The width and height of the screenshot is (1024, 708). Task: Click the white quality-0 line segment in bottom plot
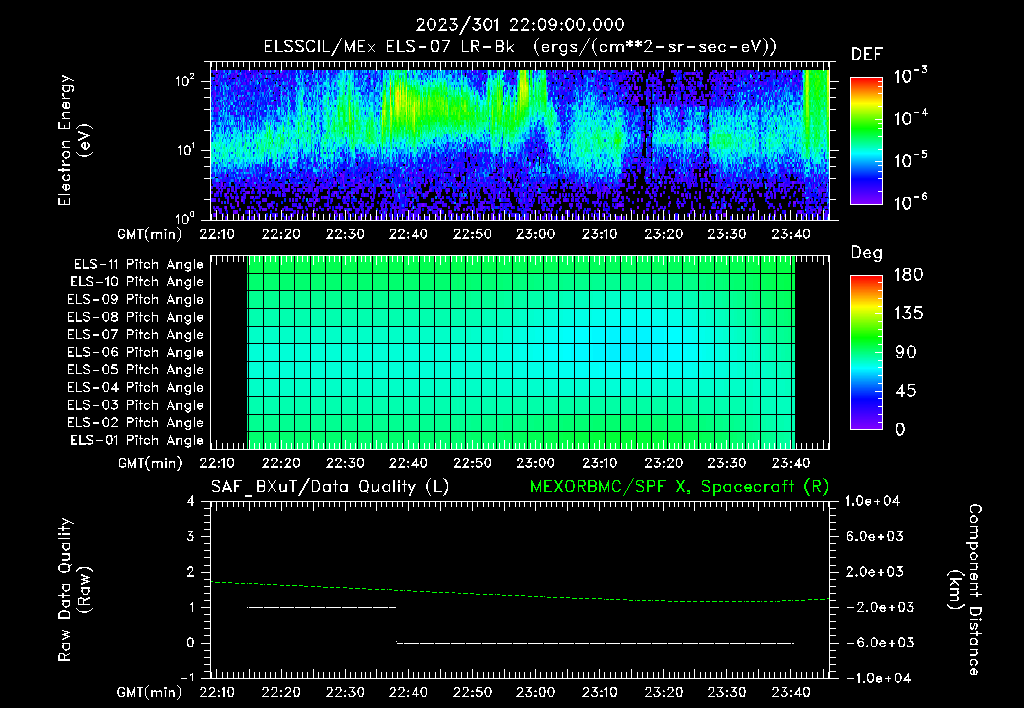(x=595, y=643)
